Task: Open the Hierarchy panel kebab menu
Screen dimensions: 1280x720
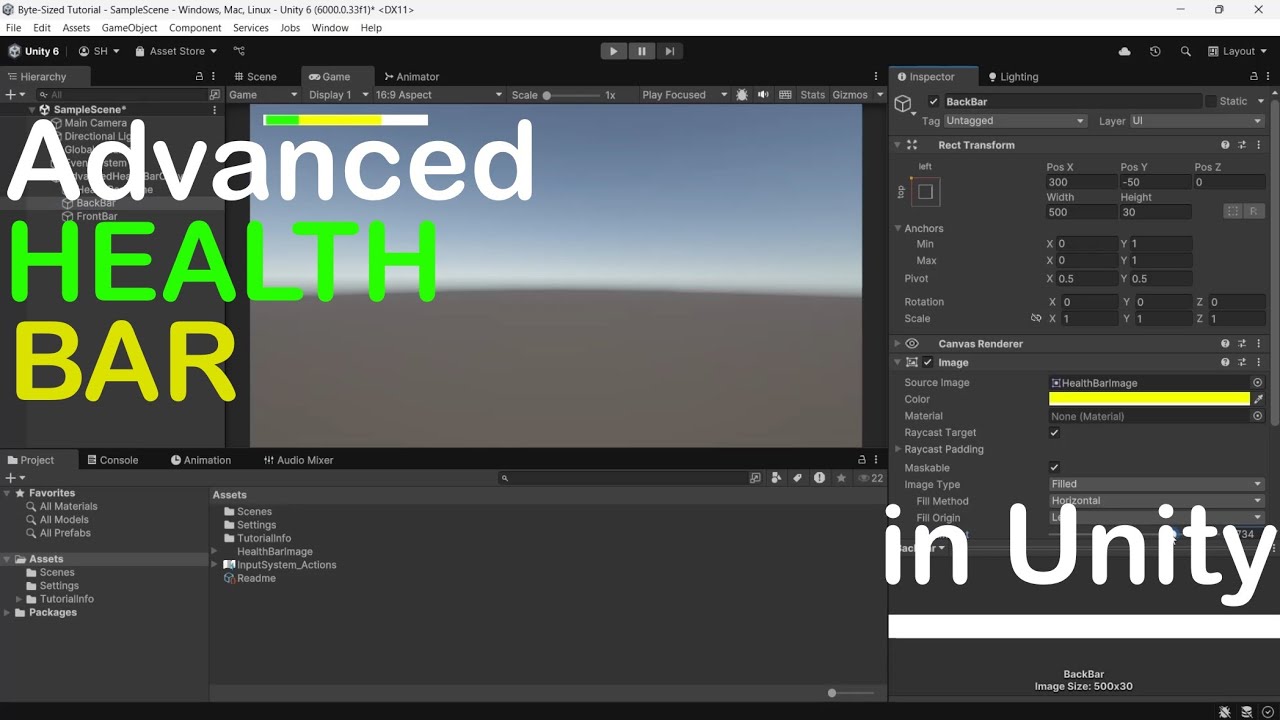Action: (214, 77)
